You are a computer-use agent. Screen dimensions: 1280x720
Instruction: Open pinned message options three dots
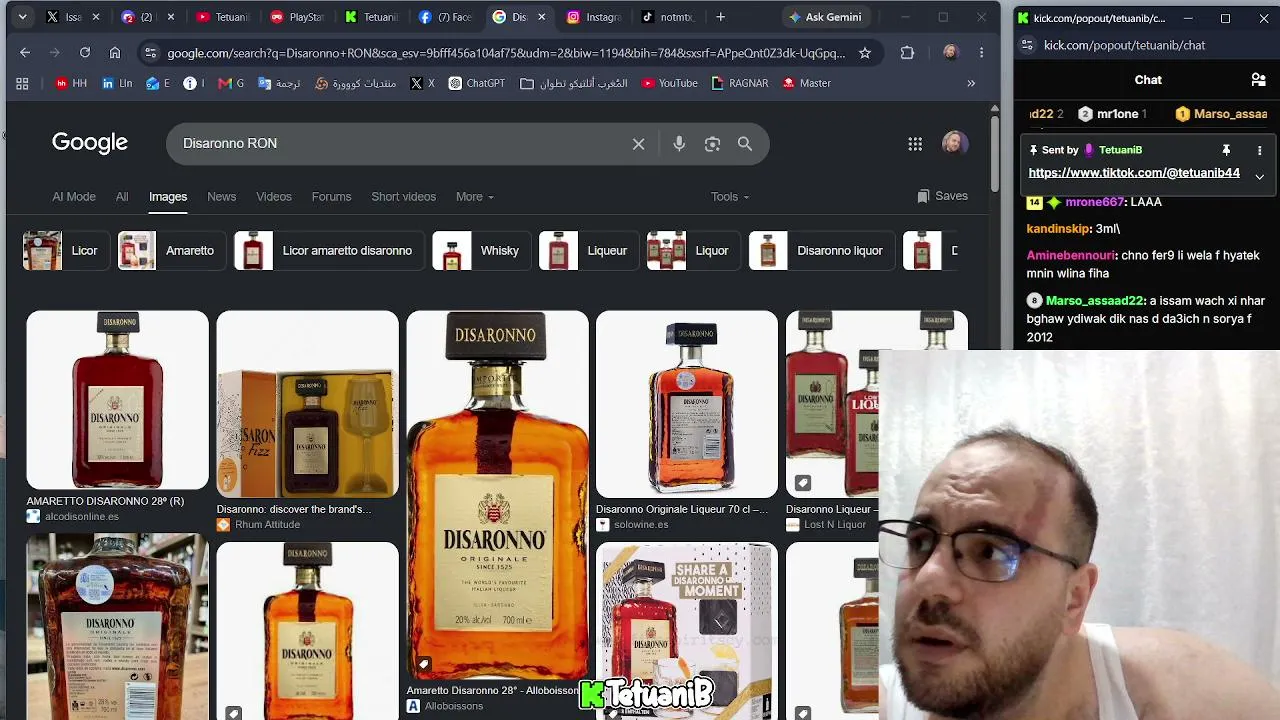click(1259, 150)
